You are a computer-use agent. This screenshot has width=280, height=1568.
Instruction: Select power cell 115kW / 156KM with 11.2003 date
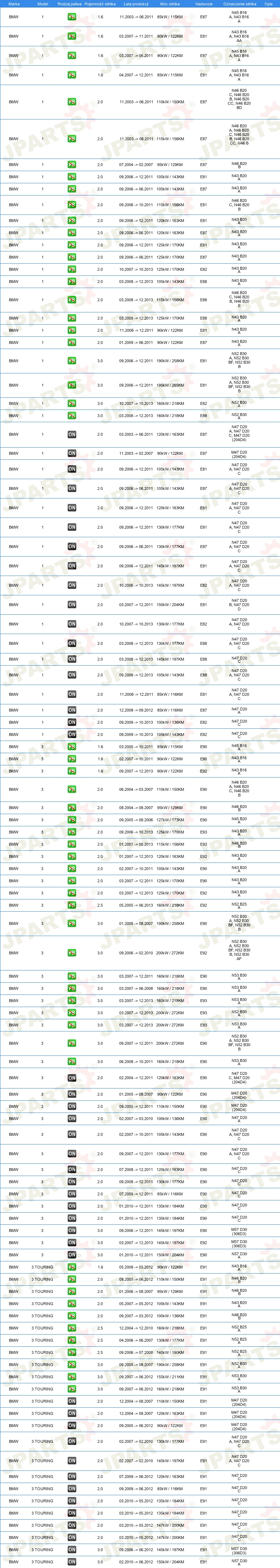click(169, 139)
